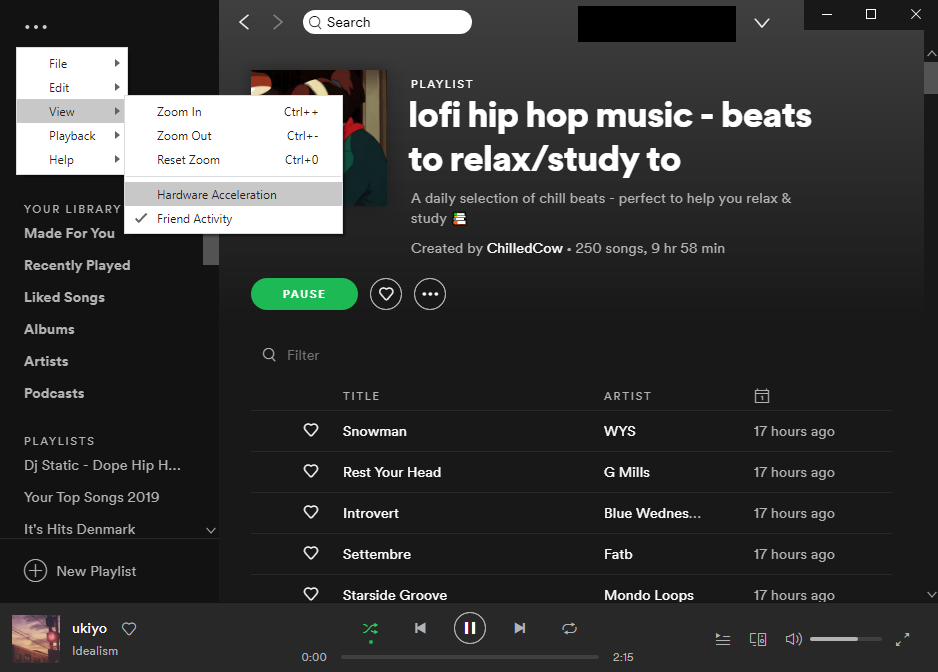Image resolution: width=938 pixels, height=672 pixels.
Task: Click the volume slider
Action: (x=845, y=639)
